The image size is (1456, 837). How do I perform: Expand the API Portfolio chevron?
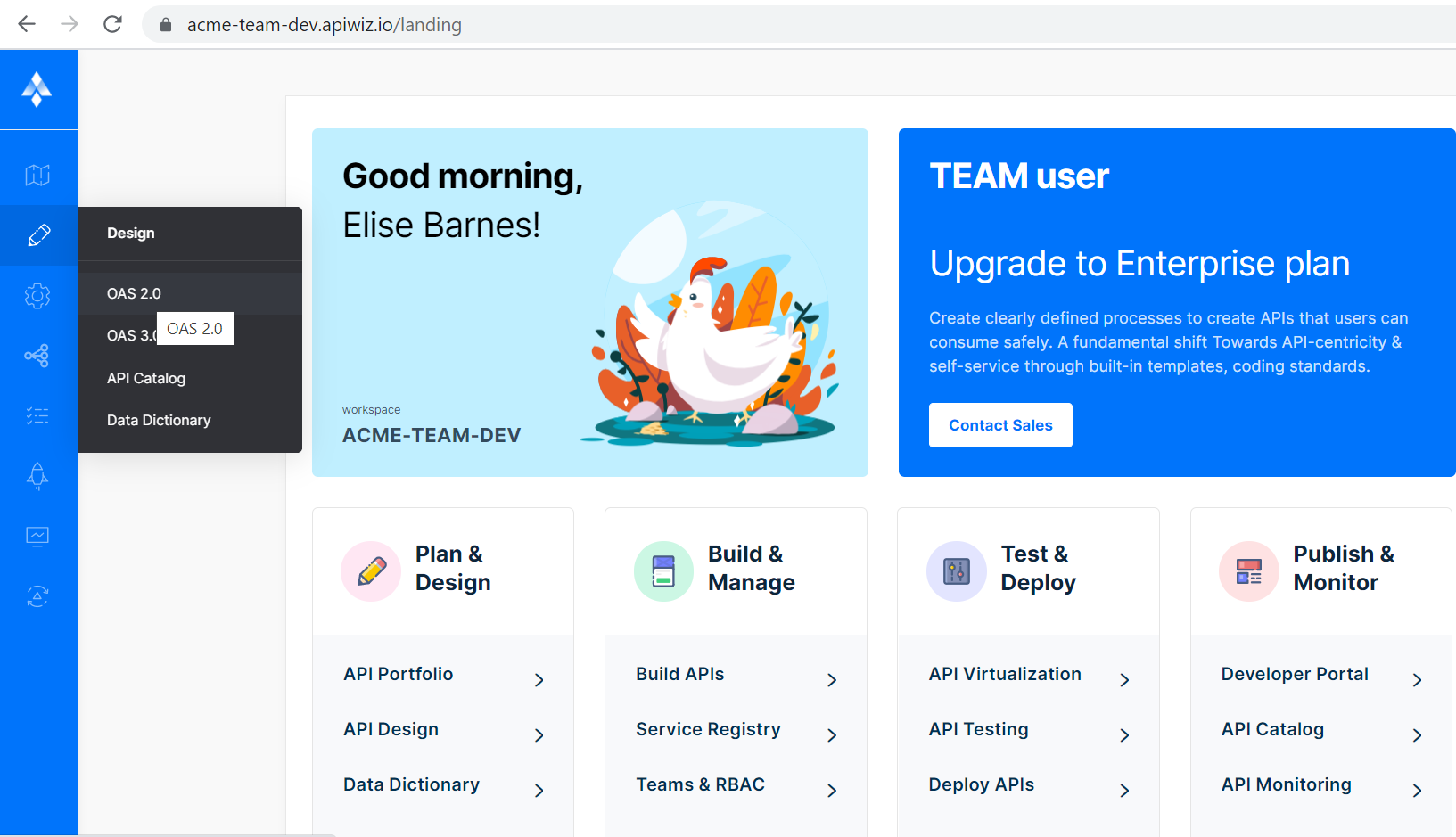click(539, 679)
